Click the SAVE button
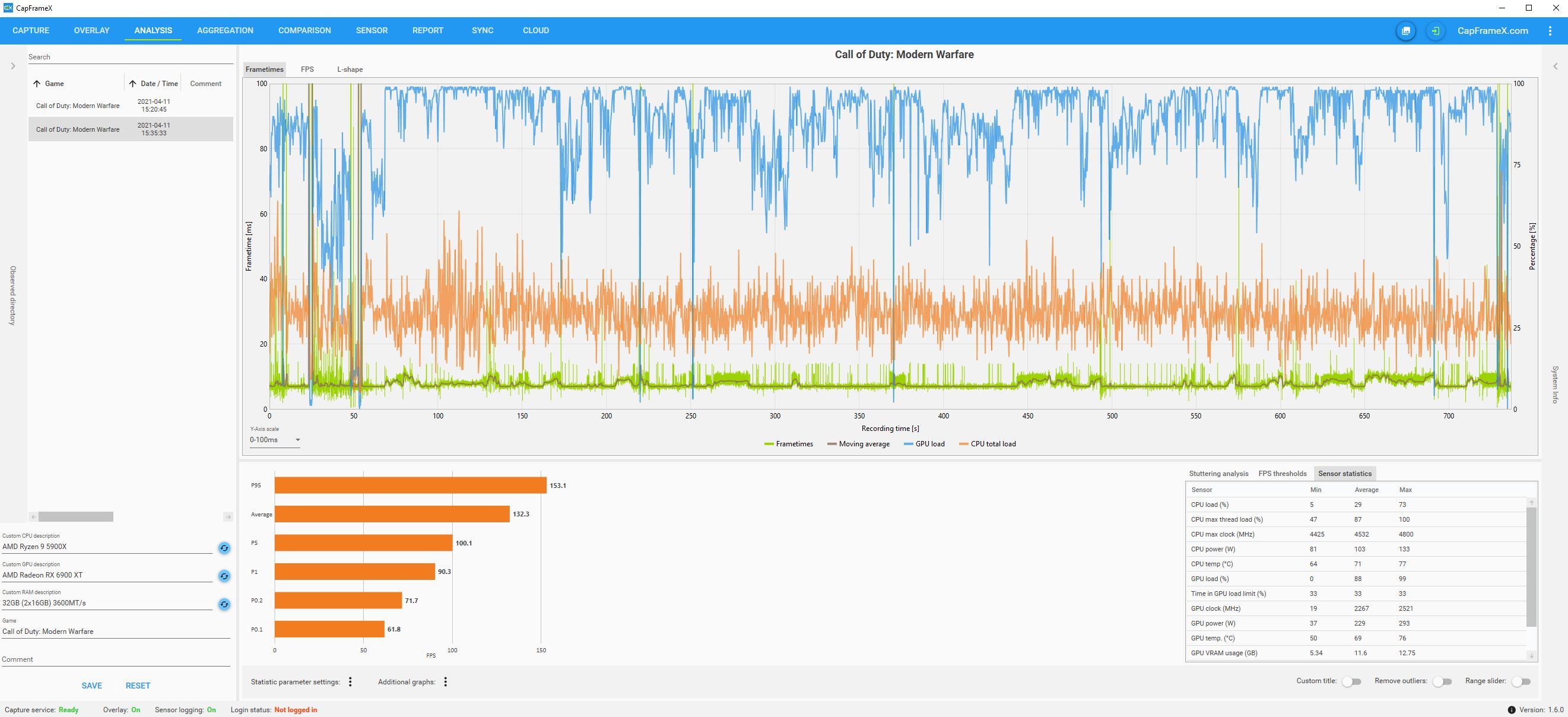 click(92, 686)
